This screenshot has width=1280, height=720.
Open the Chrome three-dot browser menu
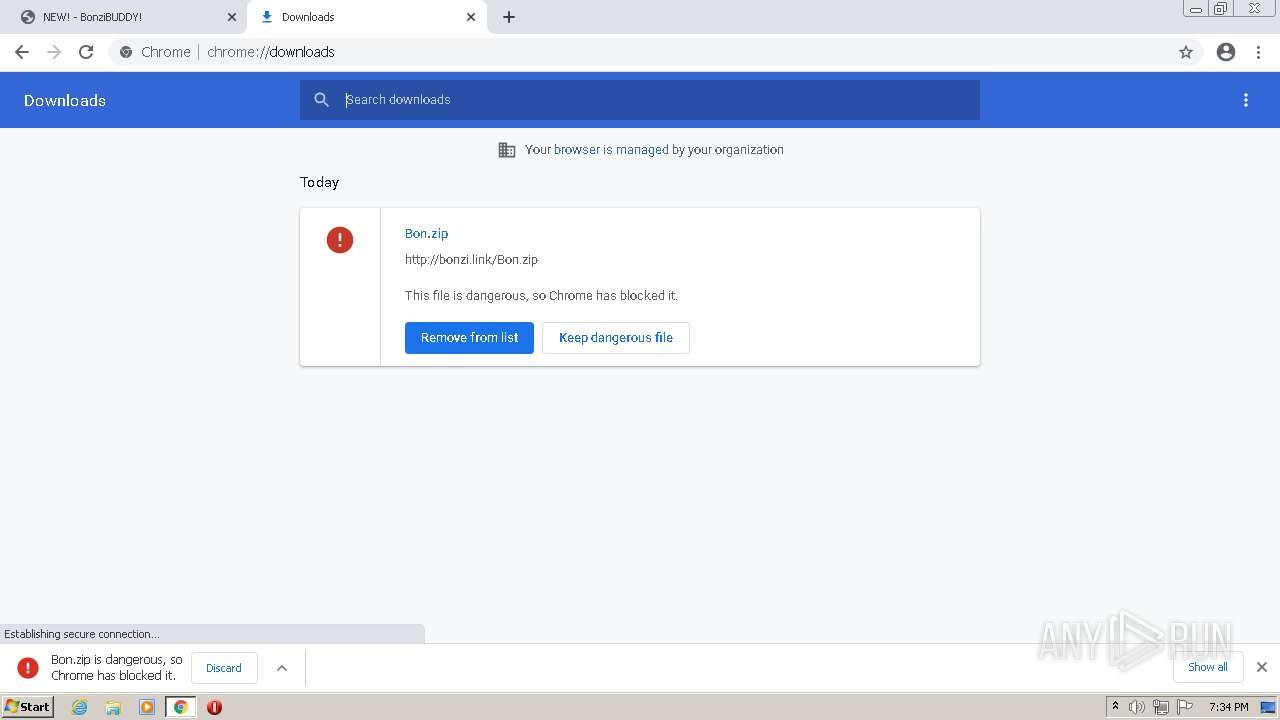coord(1259,52)
